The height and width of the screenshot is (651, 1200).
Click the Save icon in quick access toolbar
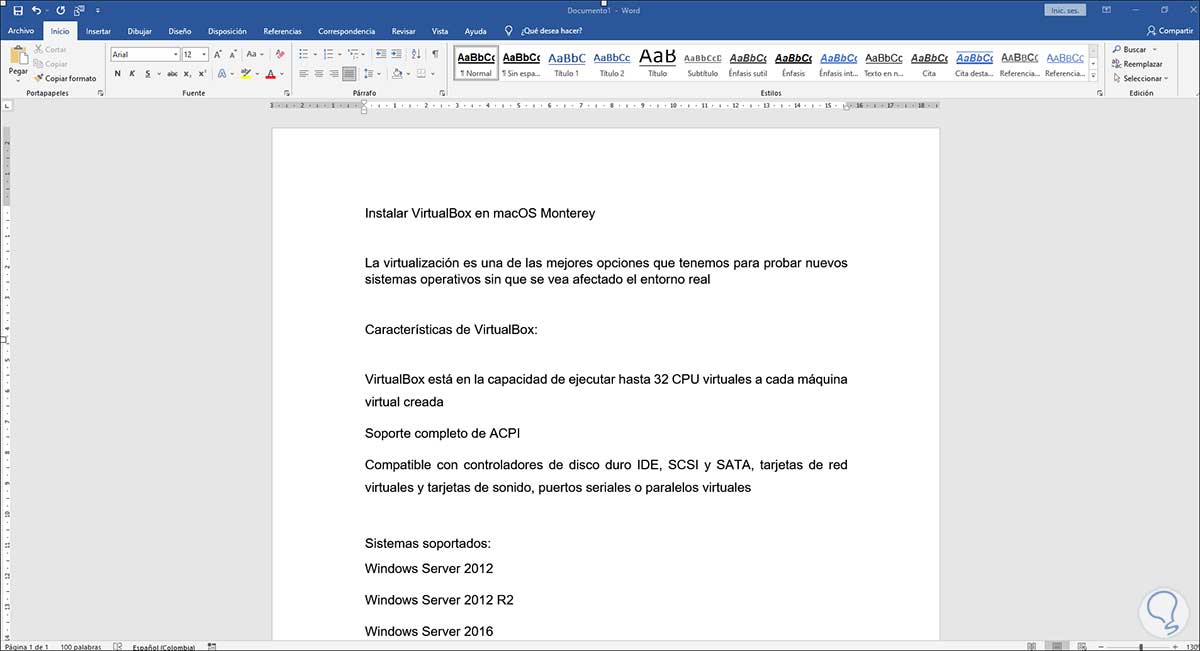coord(17,10)
